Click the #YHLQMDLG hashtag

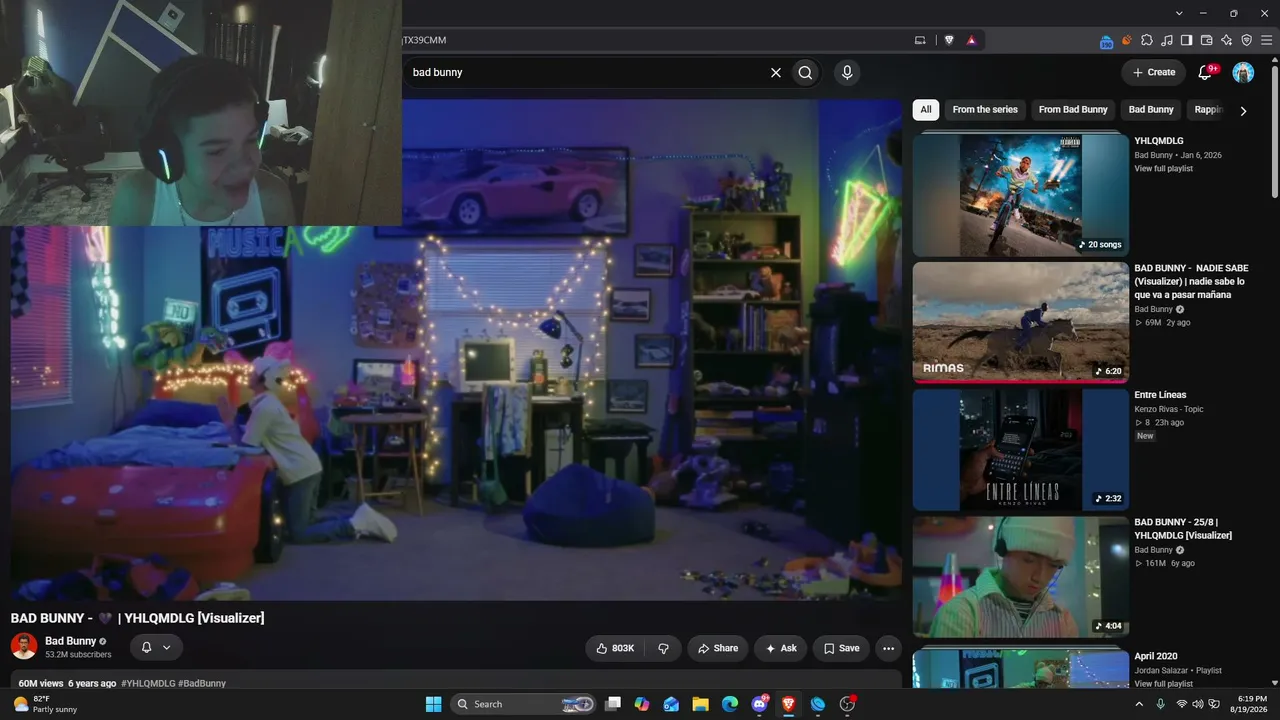(x=148, y=684)
